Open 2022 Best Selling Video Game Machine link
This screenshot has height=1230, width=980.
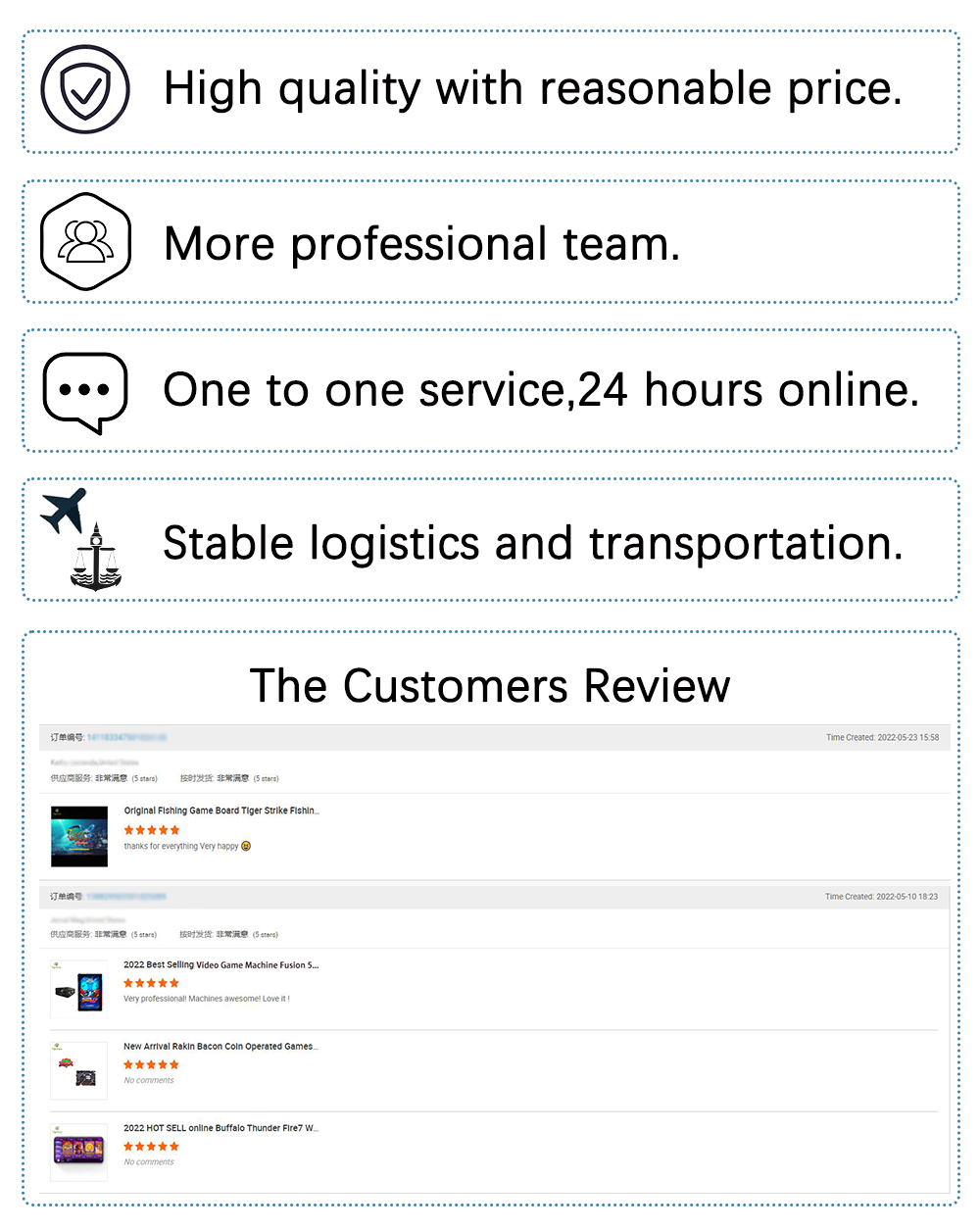[x=220, y=964]
